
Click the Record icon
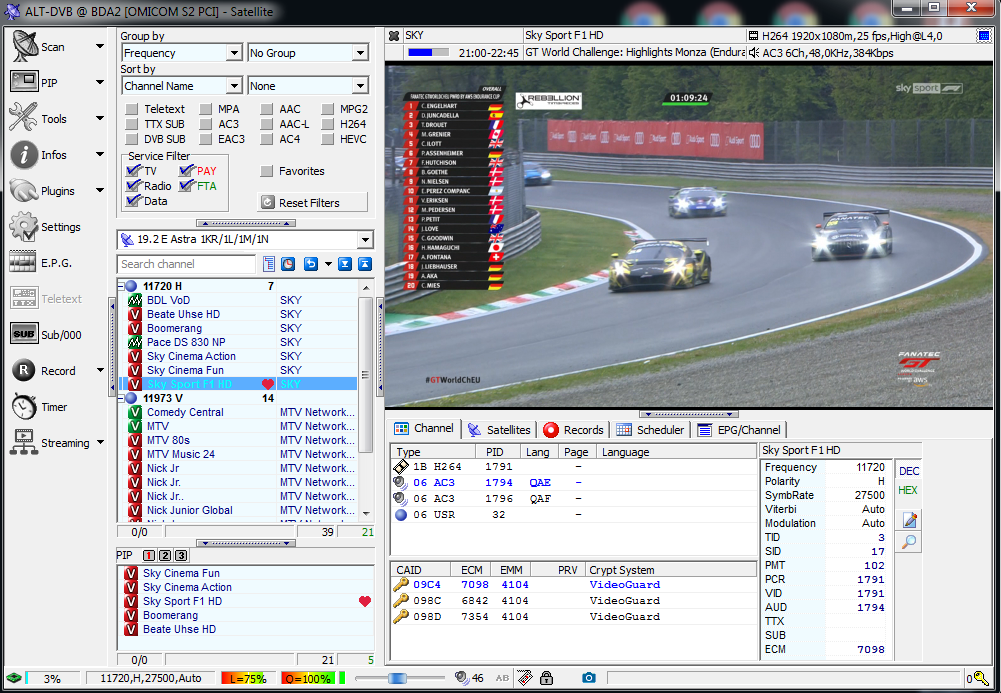click(x=24, y=370)
